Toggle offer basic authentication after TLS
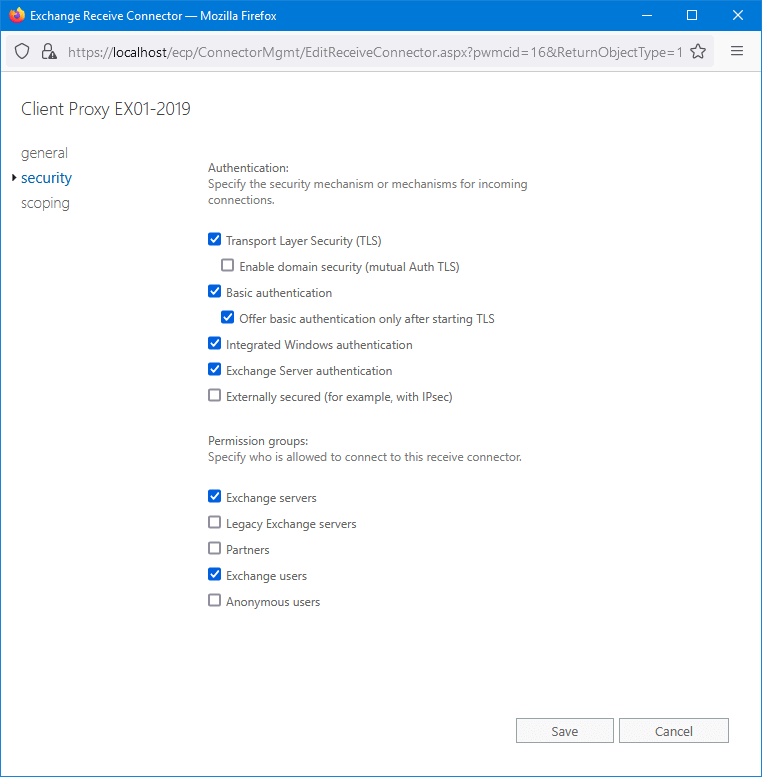The width and height of the screenshot is (762, 777). pos(228,318)
